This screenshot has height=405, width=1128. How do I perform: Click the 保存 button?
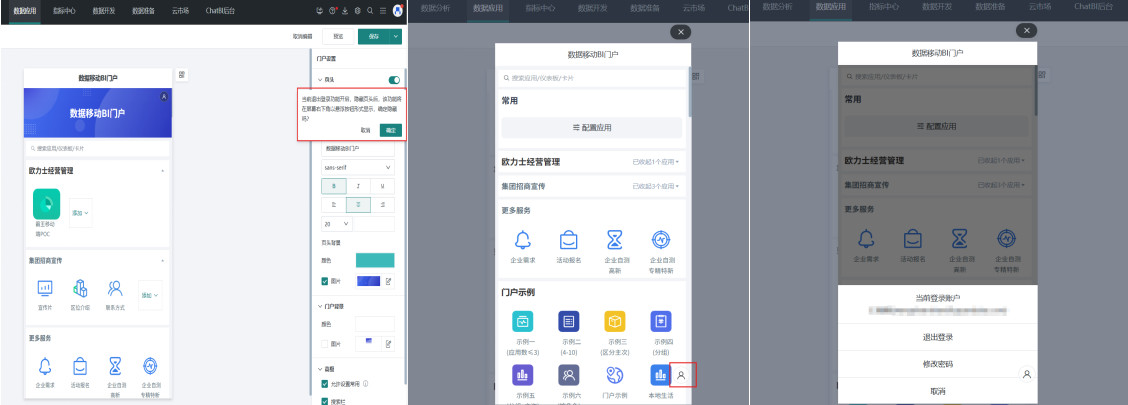pos(373,36)
